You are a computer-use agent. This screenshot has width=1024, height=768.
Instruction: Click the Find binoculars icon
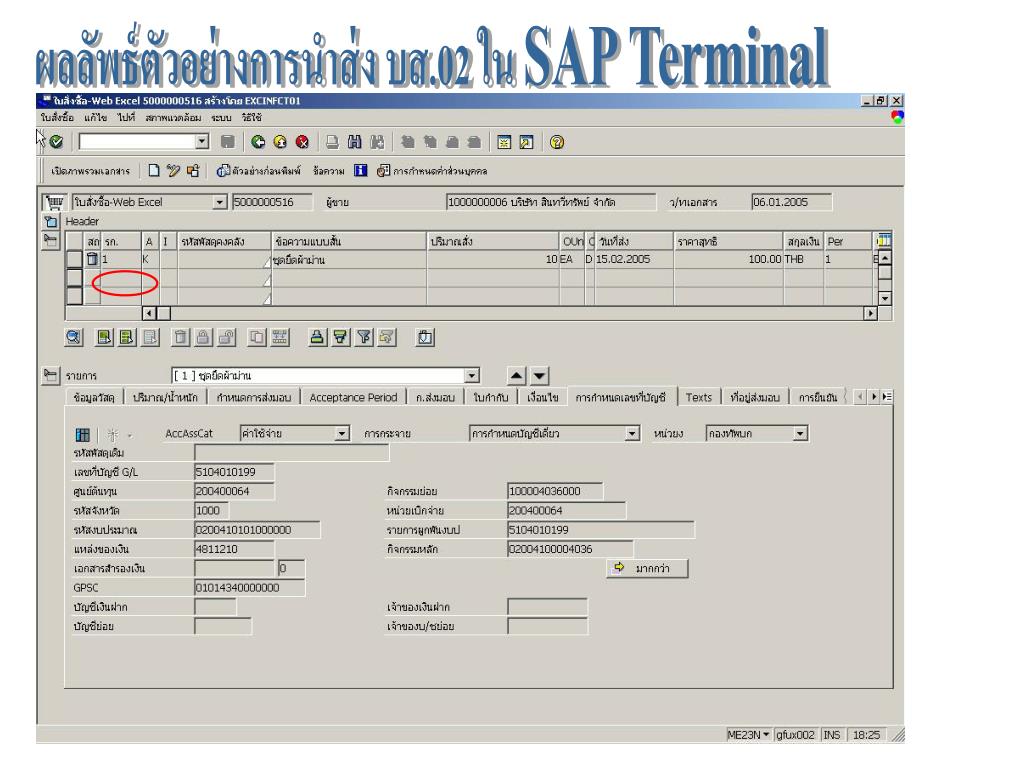click(355, 142)
